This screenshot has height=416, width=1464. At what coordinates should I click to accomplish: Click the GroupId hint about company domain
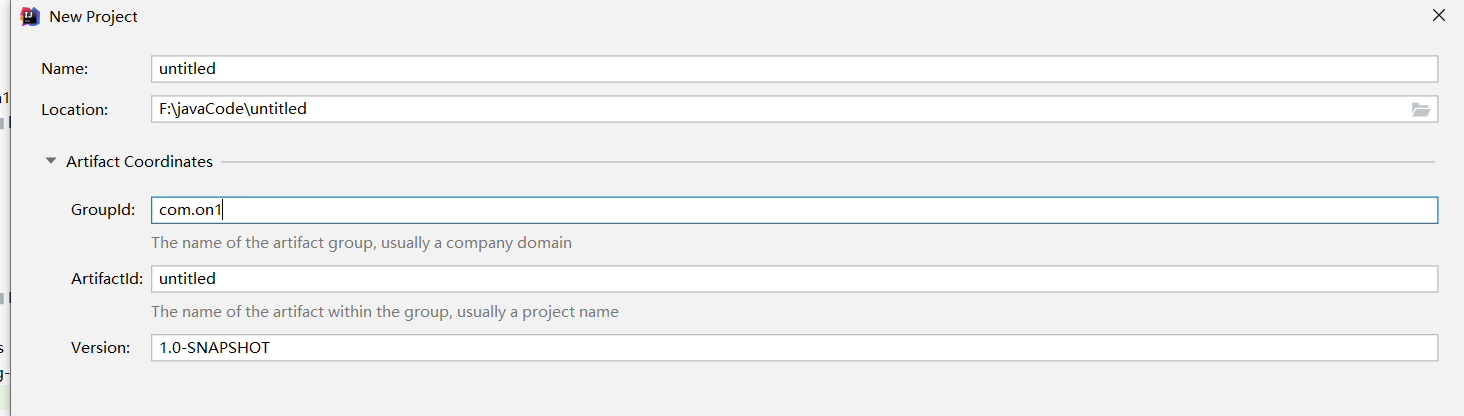click(361, 243)
